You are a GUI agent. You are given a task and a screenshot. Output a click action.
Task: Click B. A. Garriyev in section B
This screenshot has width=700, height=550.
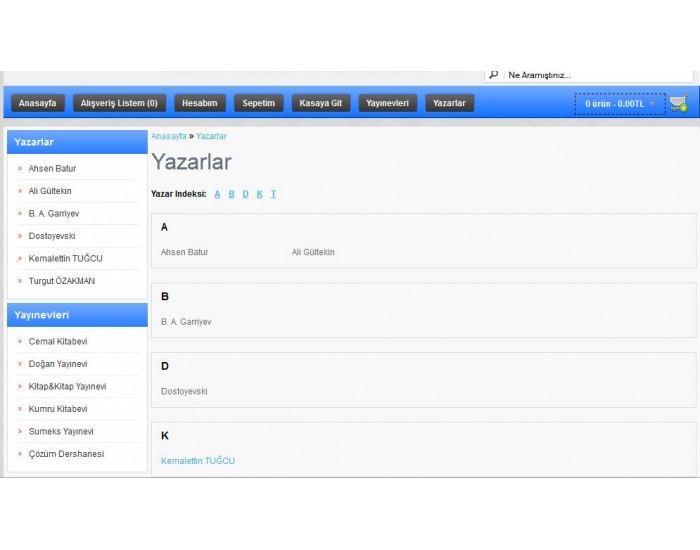(186, 322)
